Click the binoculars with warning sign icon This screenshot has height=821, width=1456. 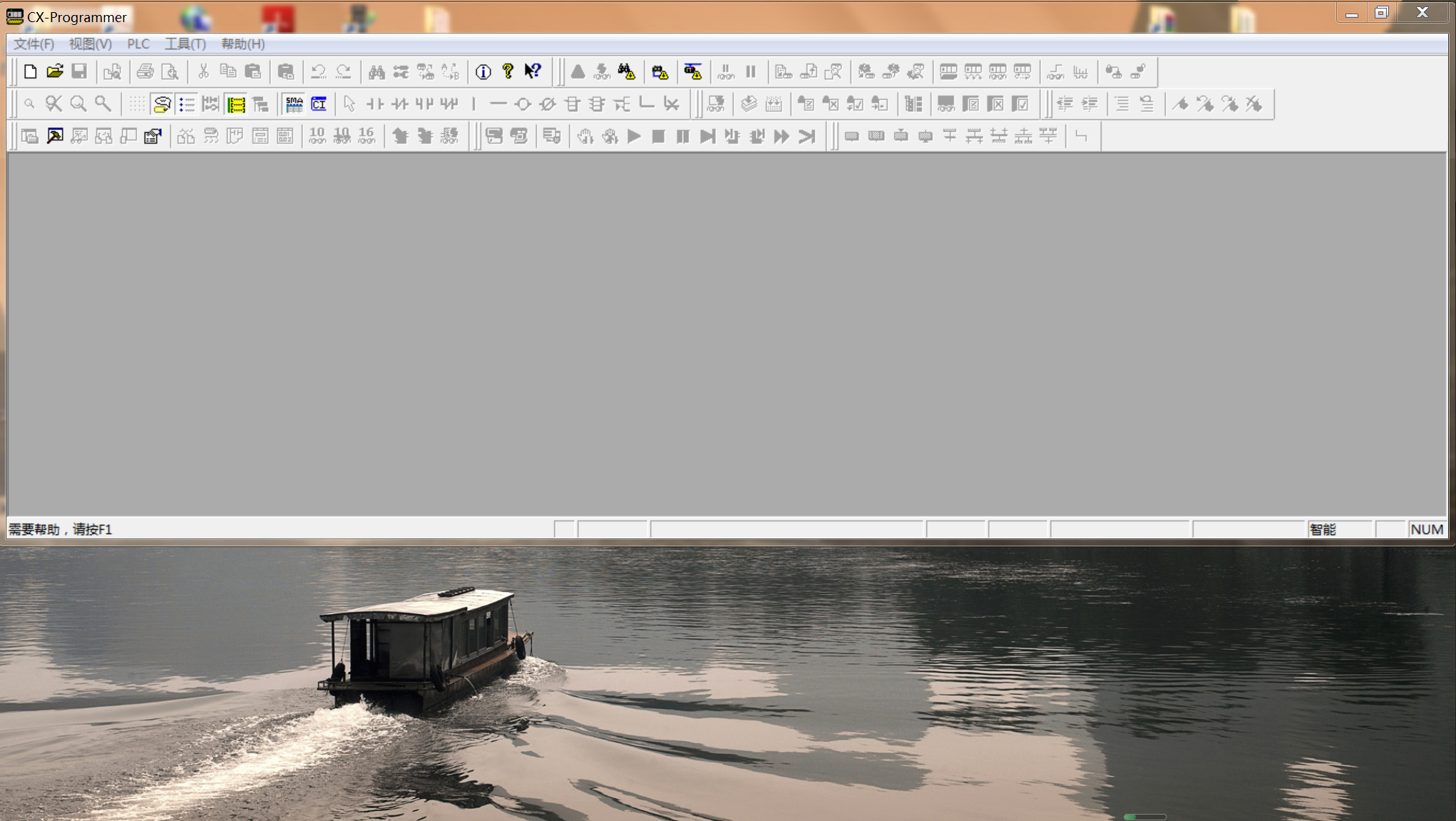[627, 71]
